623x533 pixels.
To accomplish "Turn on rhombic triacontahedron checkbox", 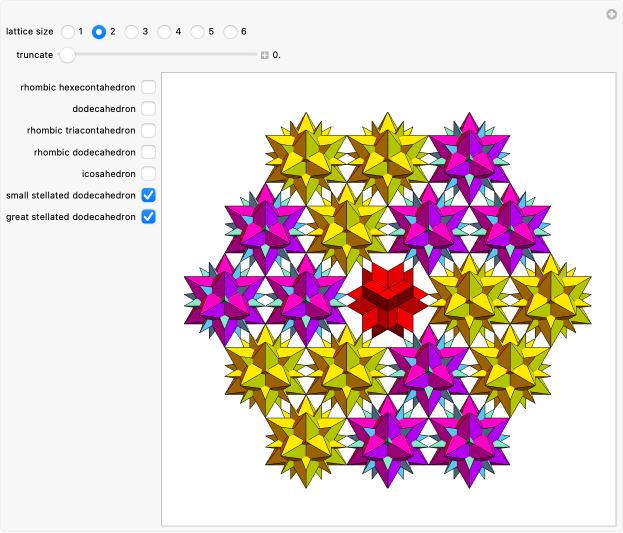I will (148, 130).
